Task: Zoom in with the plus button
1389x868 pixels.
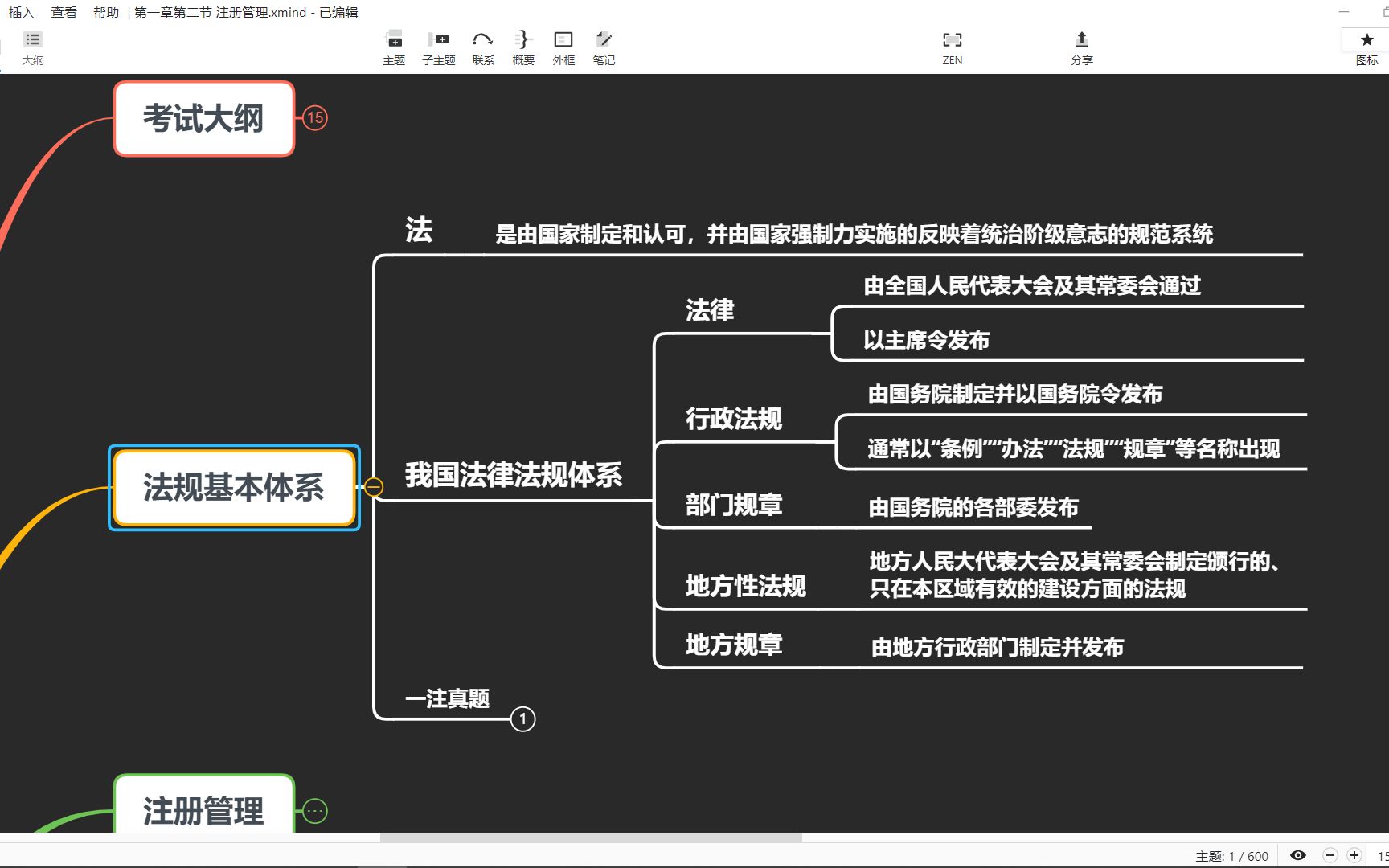Action: click(x=1354, y=855)
